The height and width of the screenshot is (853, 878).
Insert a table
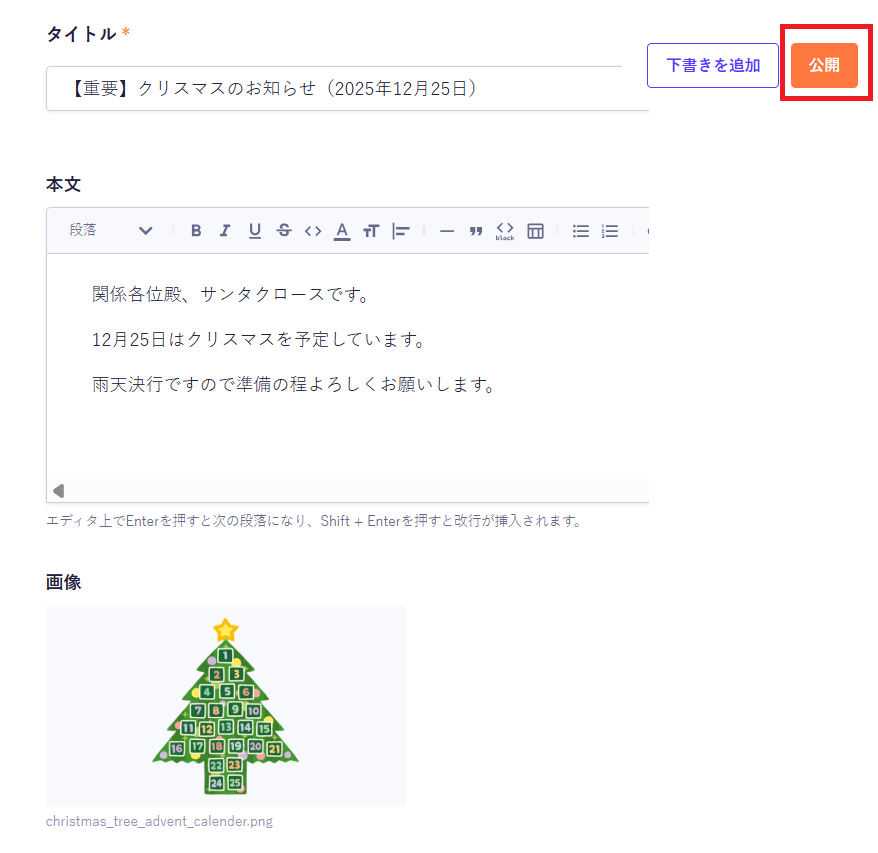click(x=535, y=231)
